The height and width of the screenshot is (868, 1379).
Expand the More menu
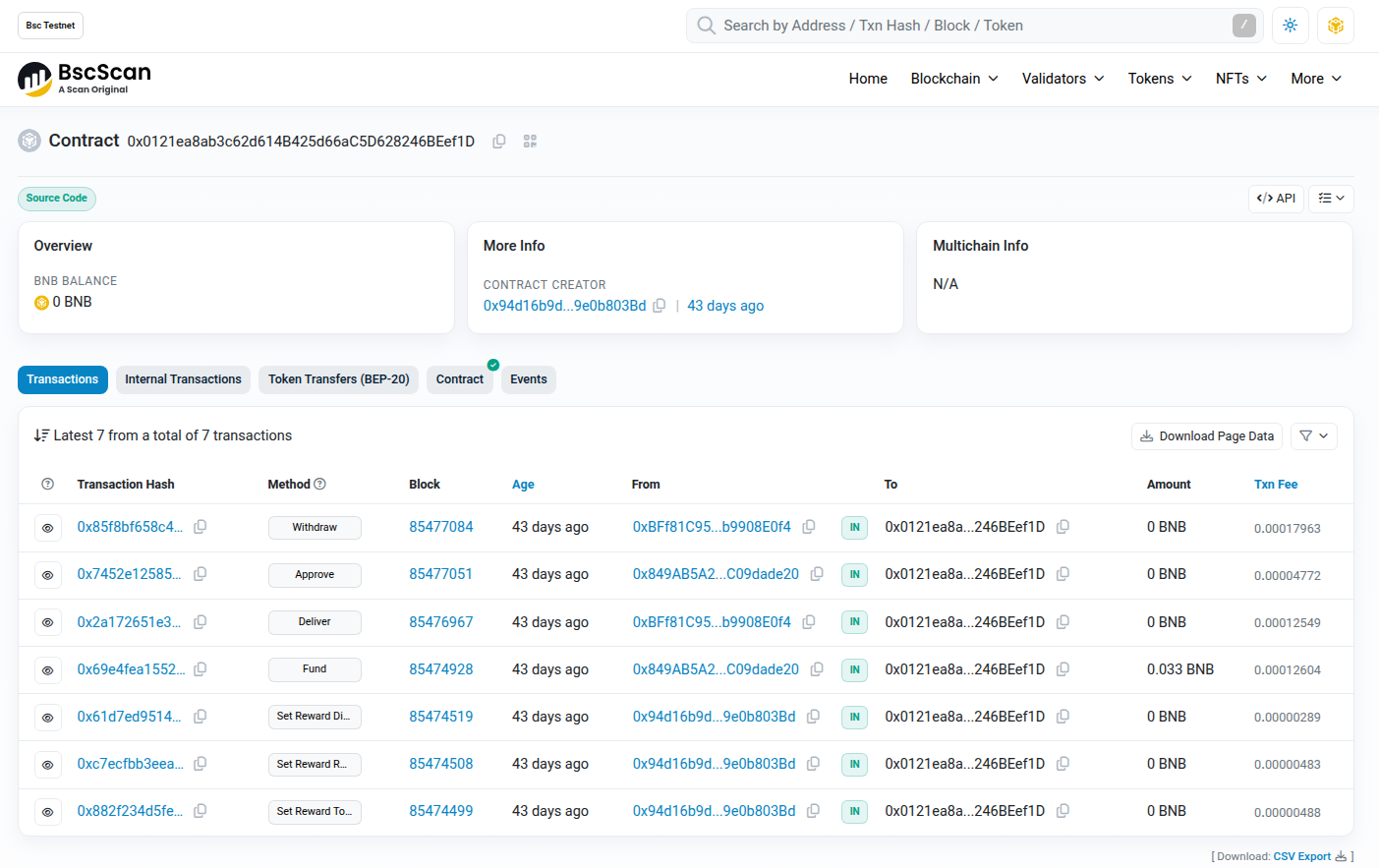1316,79
